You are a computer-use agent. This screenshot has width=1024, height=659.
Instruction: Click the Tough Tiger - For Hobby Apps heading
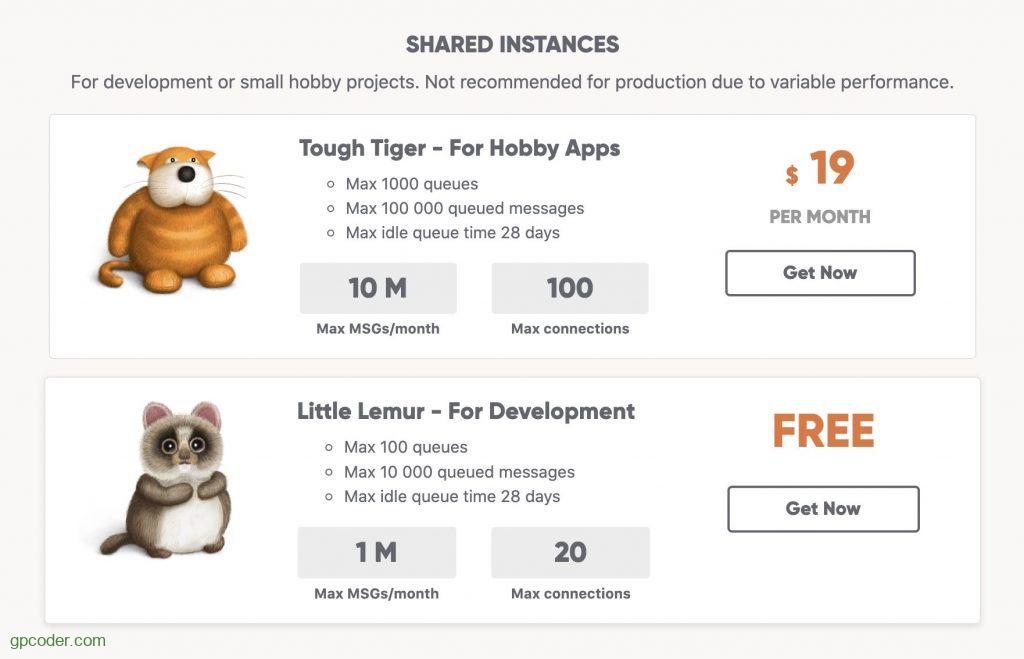pyautogui.click(x=459, y=149)
